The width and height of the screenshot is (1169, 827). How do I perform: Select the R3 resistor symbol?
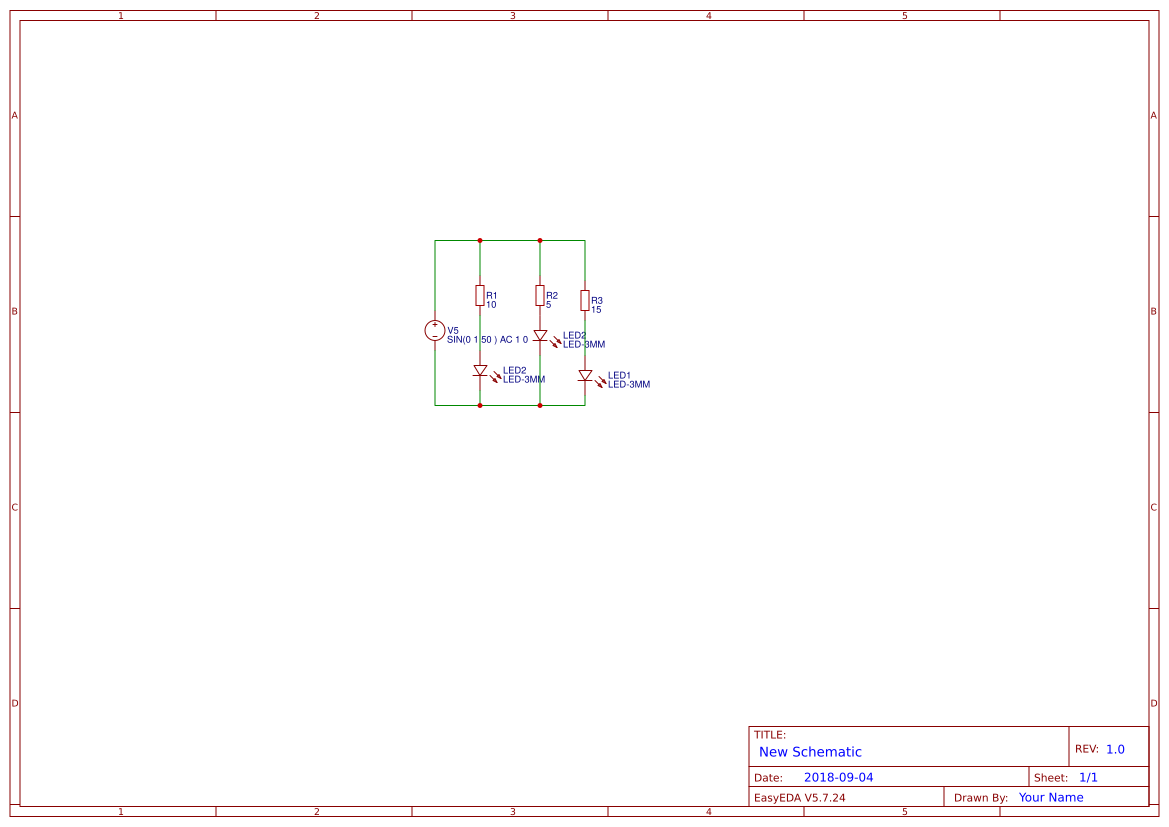[585, 301]
